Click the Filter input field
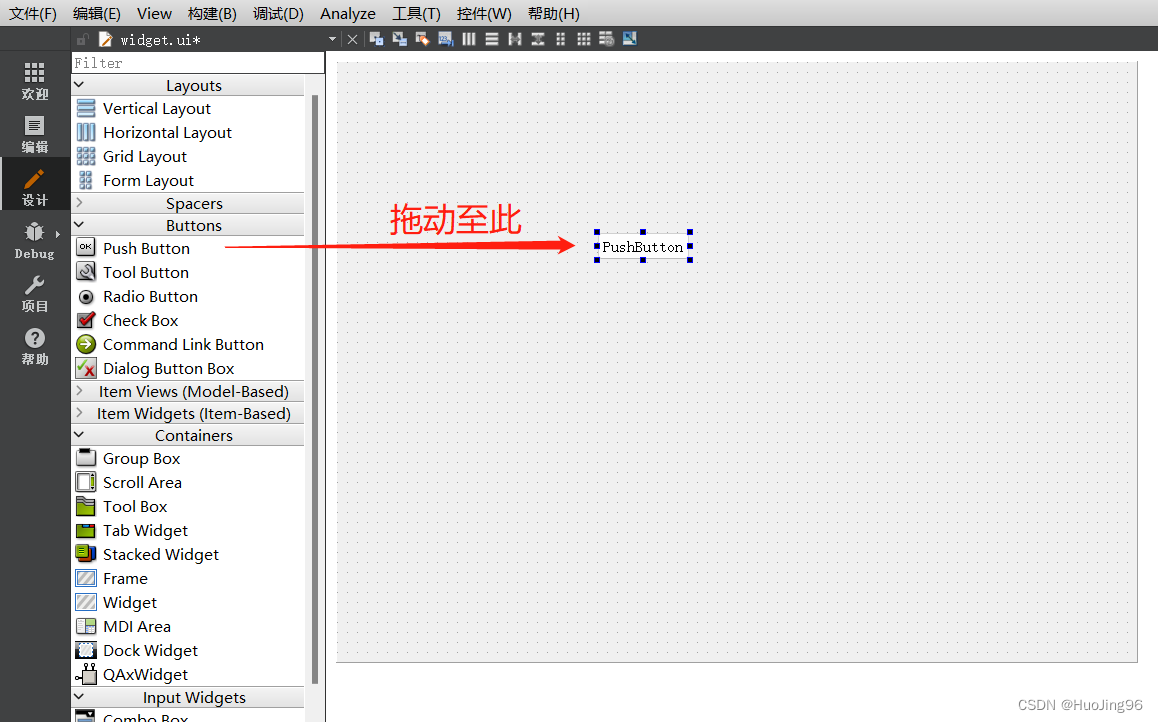The height and width of the screenshot is (722, 1158). click(x=197, y=61)
